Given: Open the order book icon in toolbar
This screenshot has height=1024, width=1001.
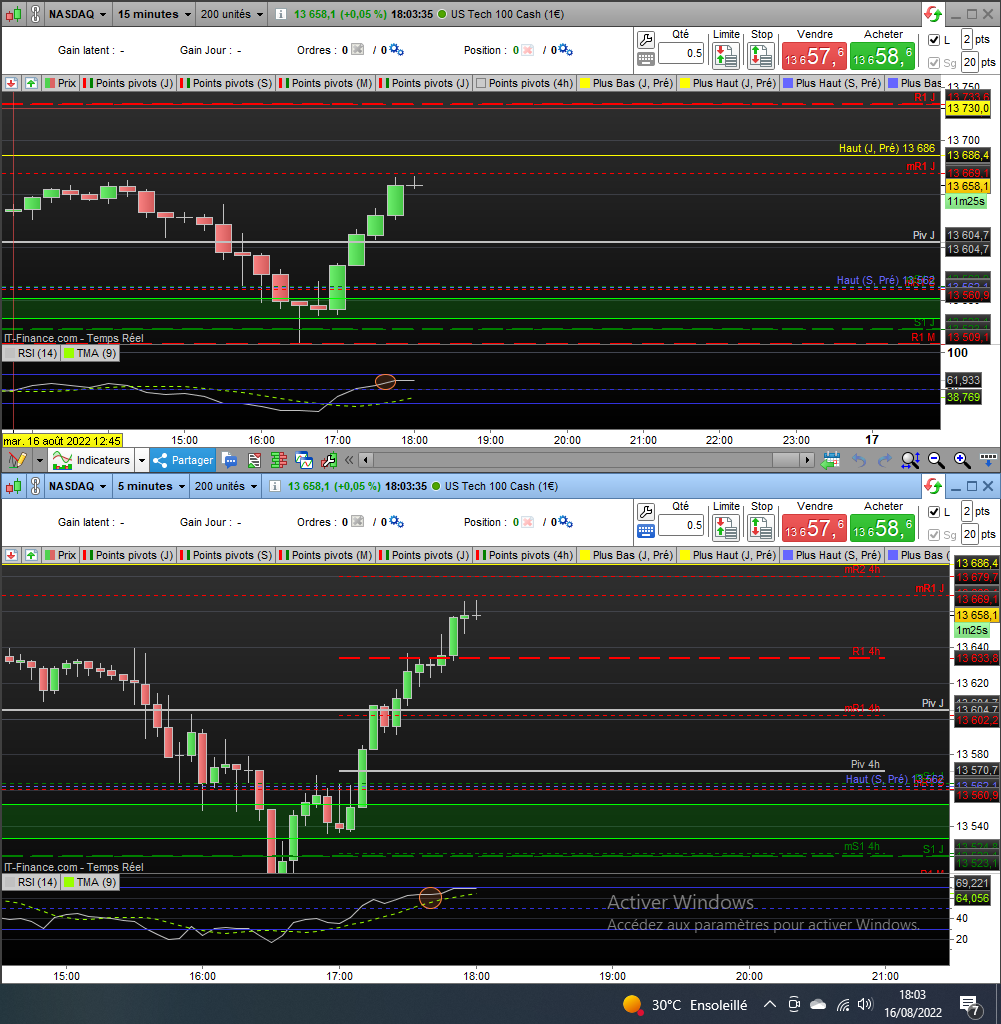Looking at the screenshot, I should tap(279, 460).
